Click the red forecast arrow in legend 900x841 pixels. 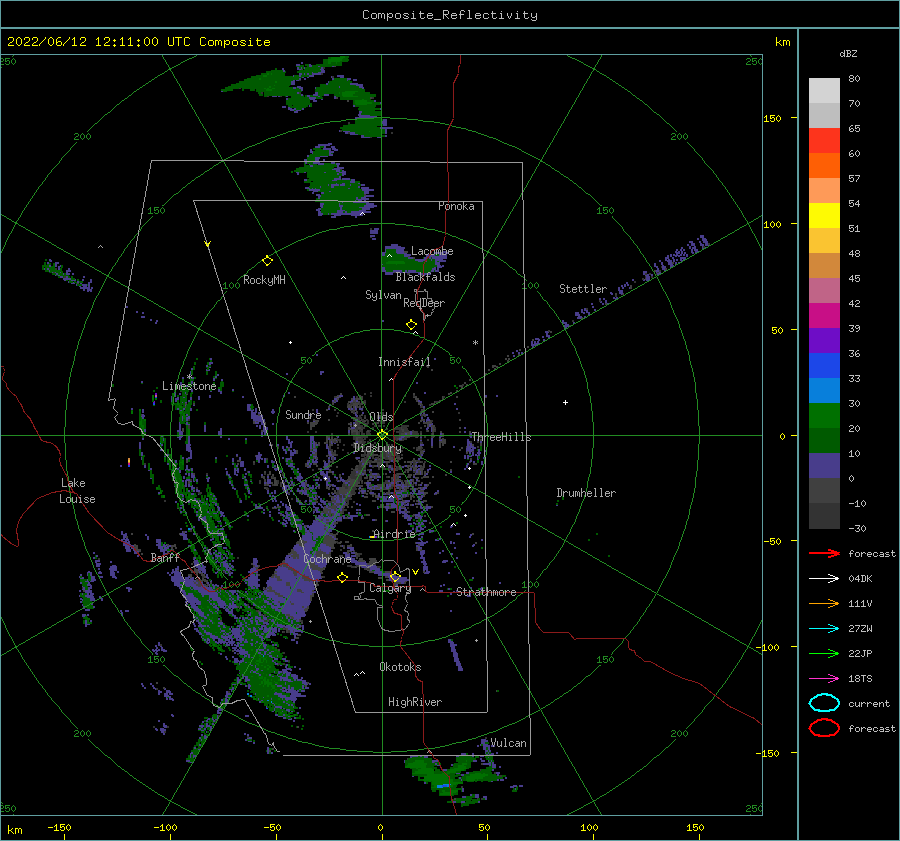pyautogui.click(x=824, y=553)
